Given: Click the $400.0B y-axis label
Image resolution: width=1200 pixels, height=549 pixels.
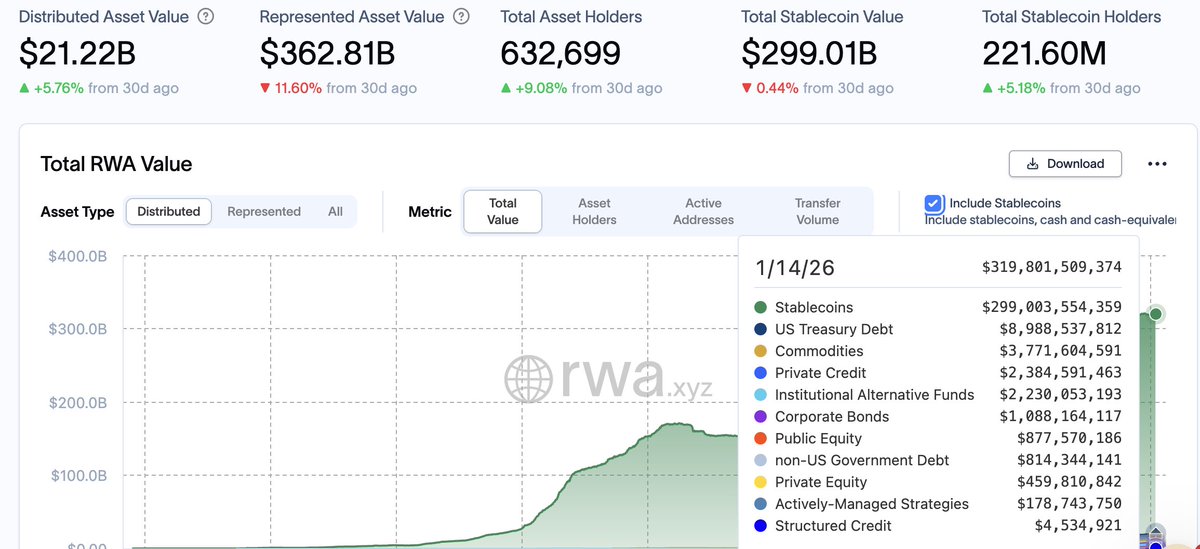Looking at the screenshot, I should pos(78,256).
